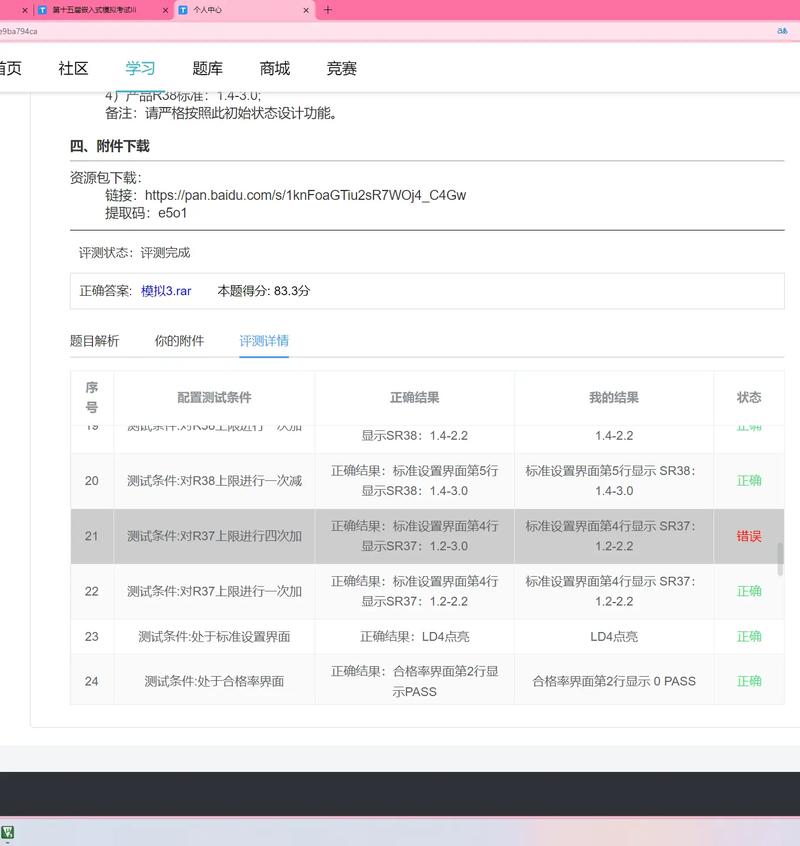
Task: Click test condition 对R37上限进行四次加
Action: point(214,536)
